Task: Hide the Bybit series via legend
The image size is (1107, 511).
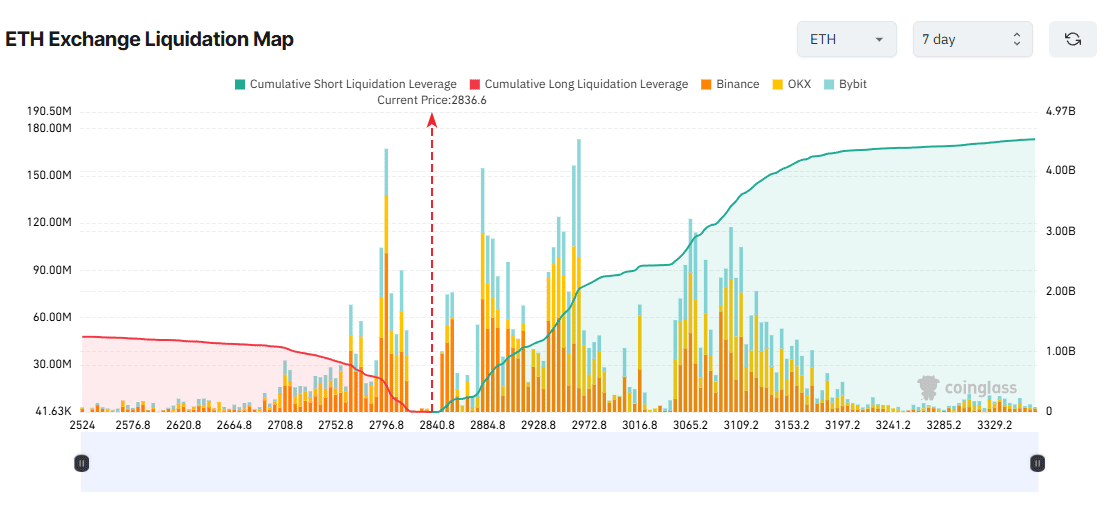Action: pos(845,84)
